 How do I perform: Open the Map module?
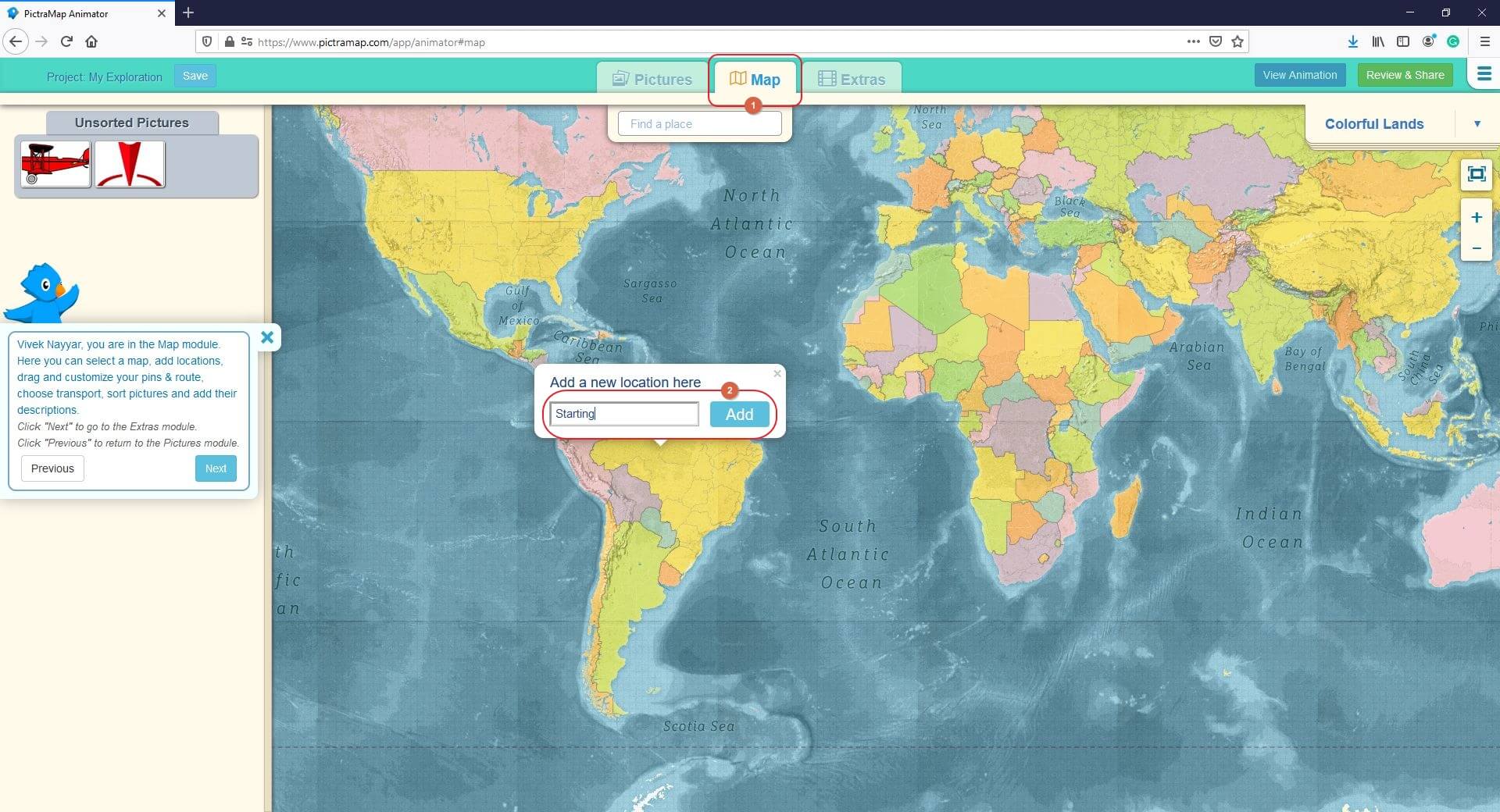pos(754,79)
